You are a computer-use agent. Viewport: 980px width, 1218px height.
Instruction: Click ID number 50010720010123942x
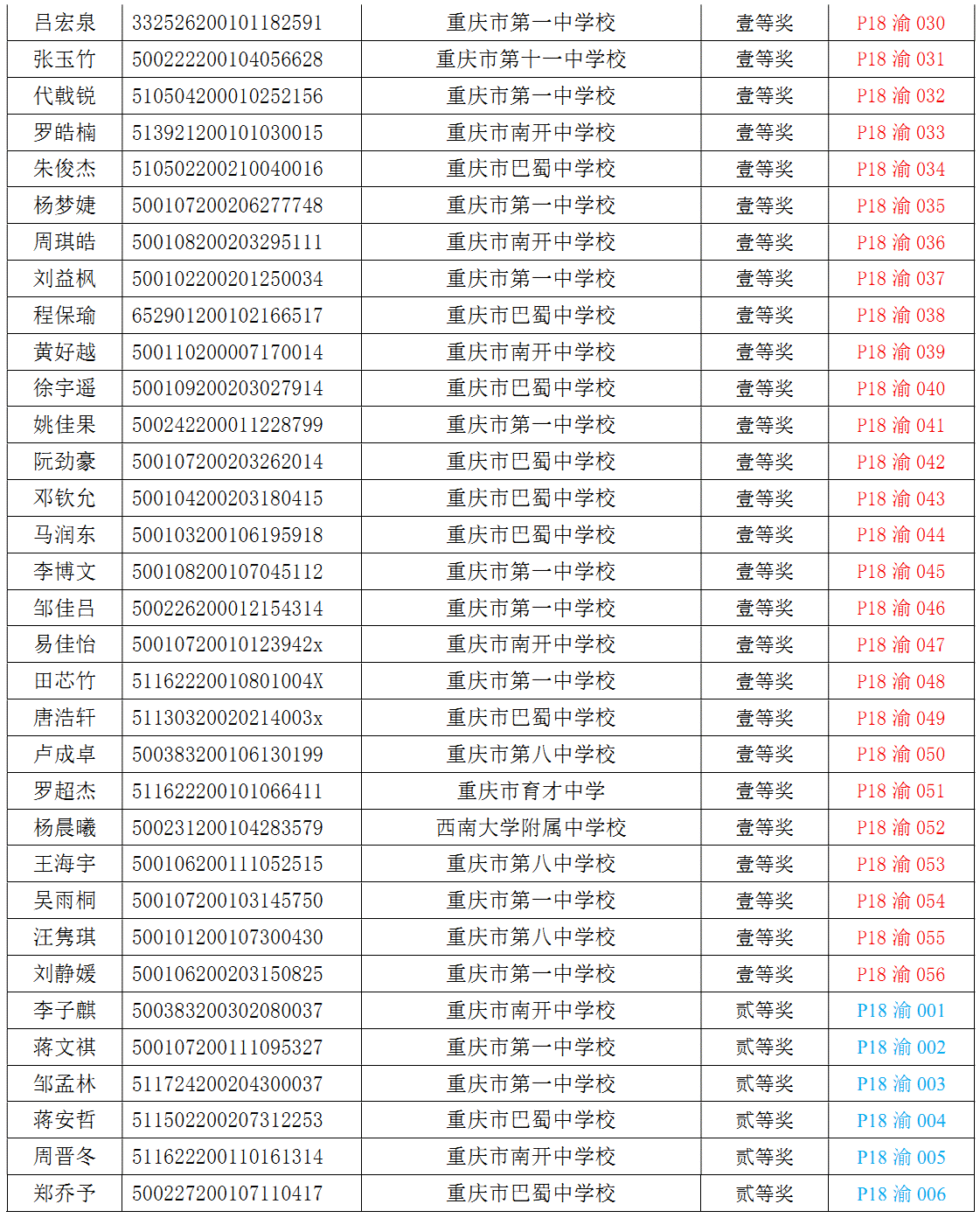click(x=227, y=644)
